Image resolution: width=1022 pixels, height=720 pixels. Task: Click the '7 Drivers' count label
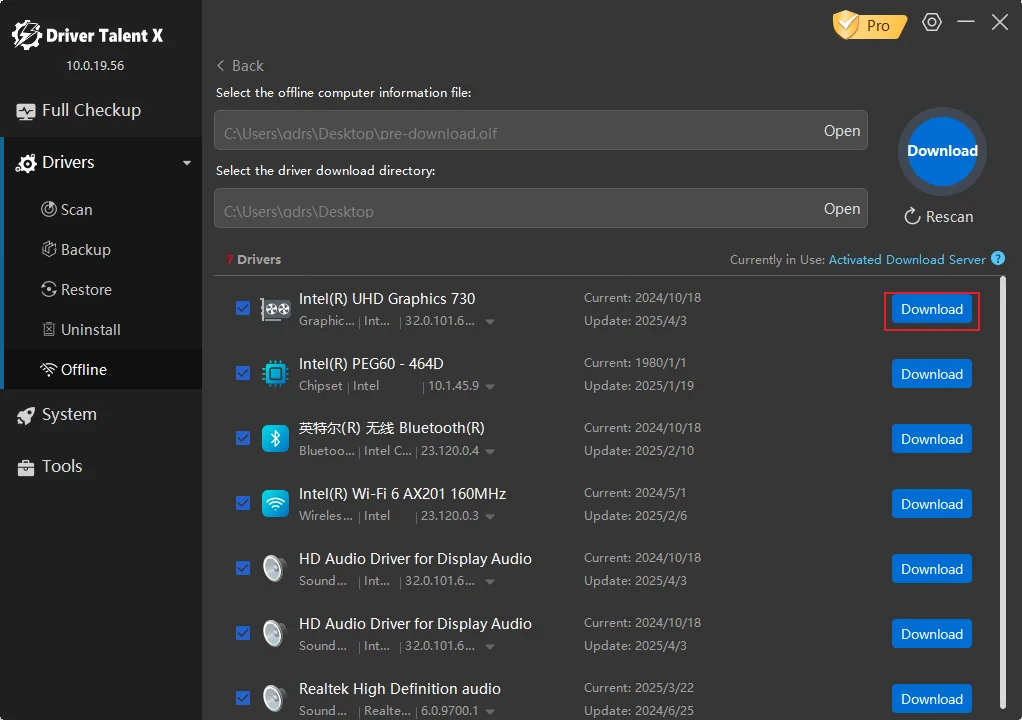[x=254, y=259]
